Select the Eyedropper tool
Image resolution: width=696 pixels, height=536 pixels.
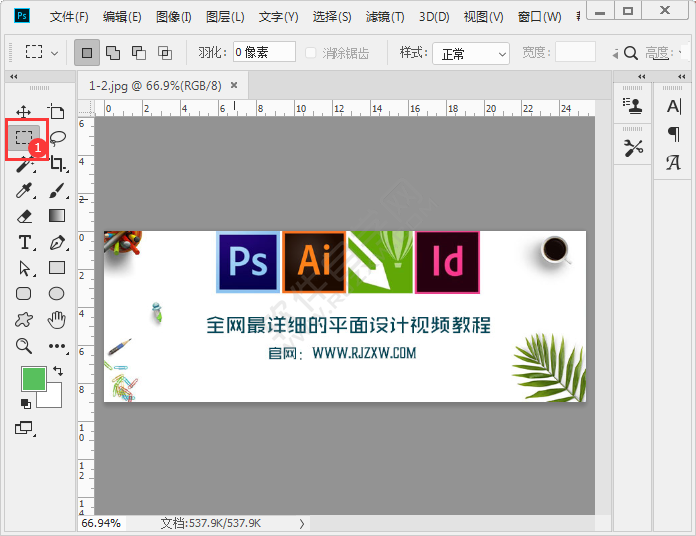coord(25,190)
